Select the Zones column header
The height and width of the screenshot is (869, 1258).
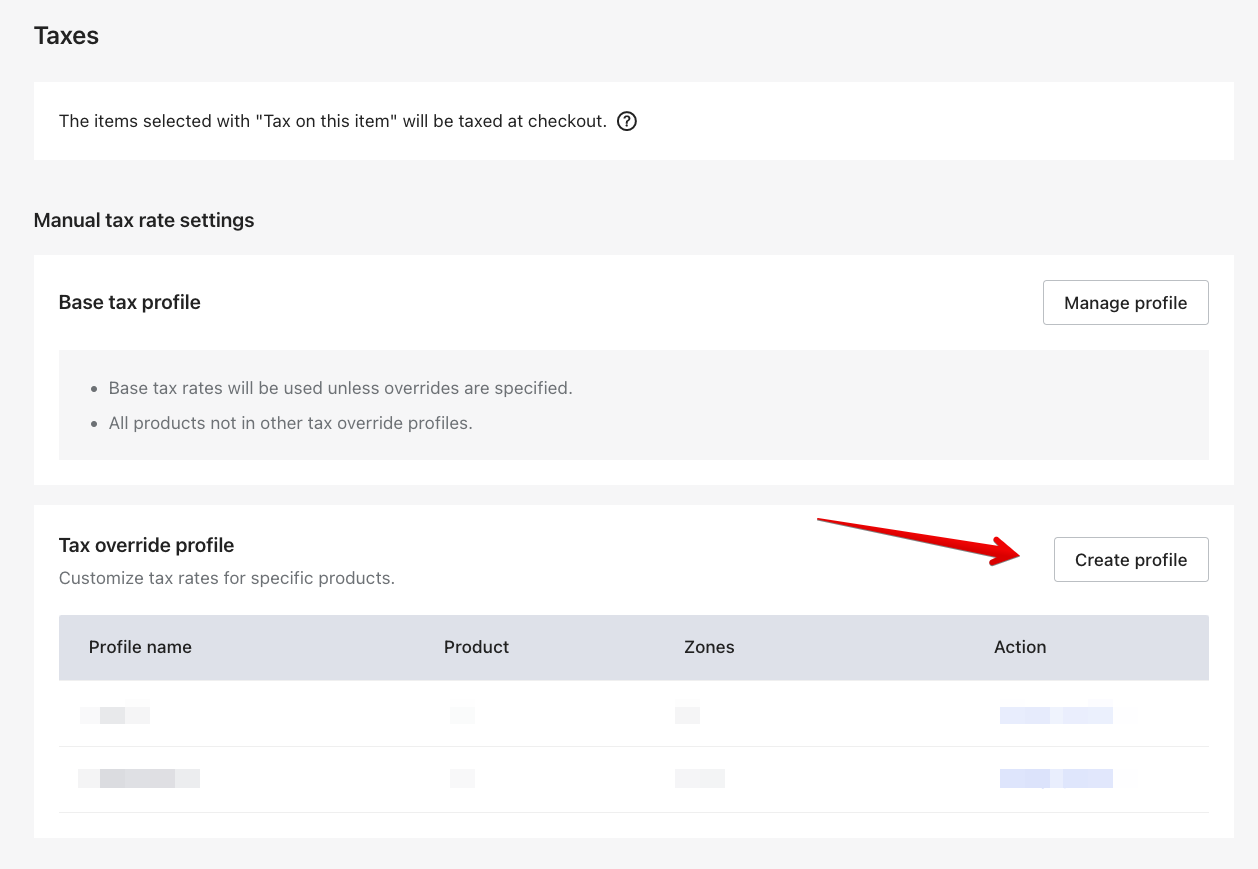click(709, 647)
